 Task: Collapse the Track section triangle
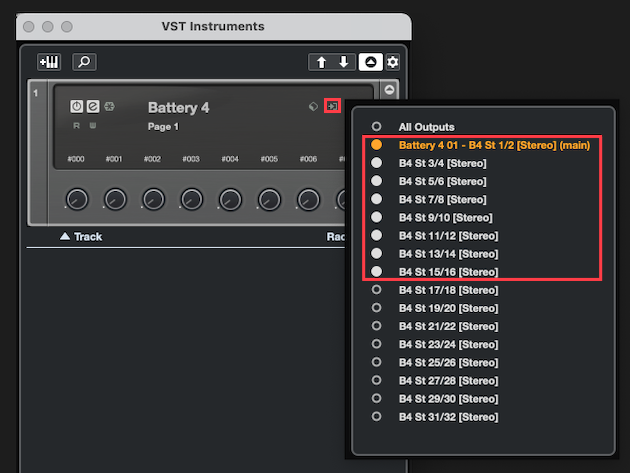[65, 236]
